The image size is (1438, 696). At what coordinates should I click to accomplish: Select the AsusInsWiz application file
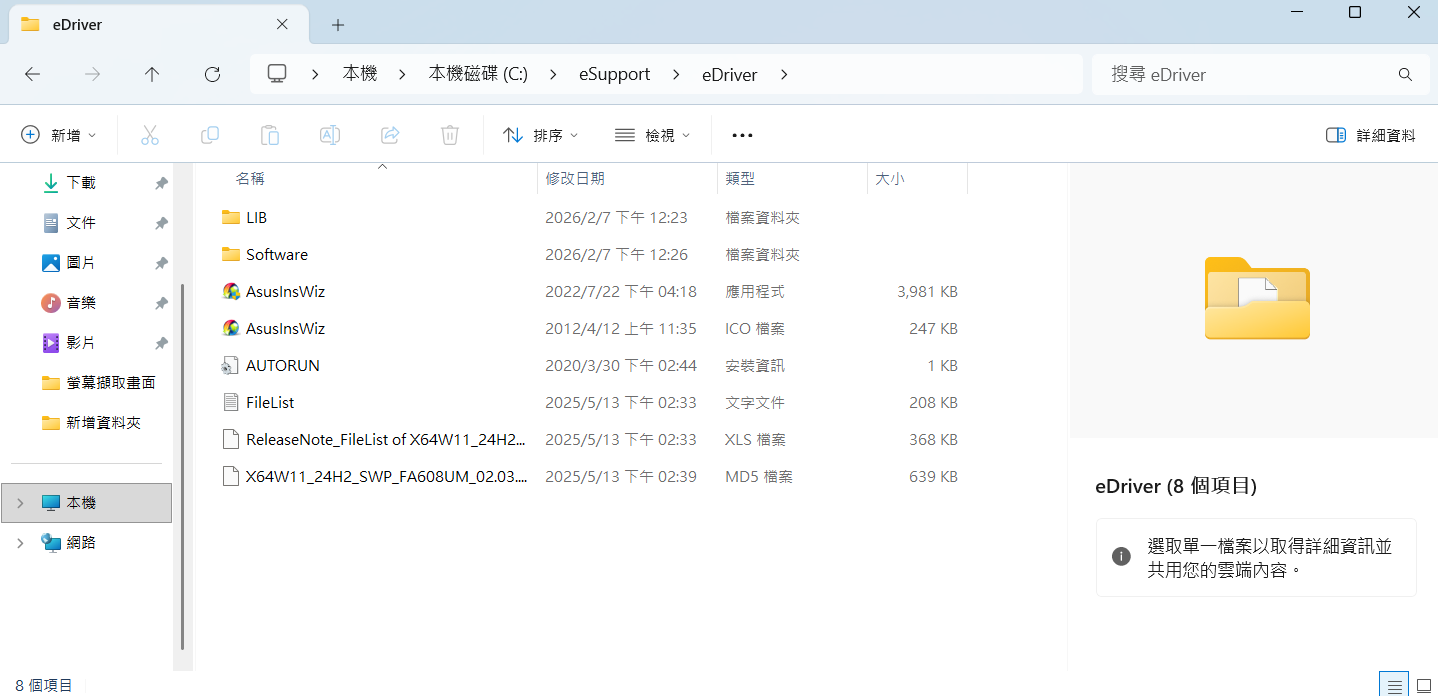[x=285, y=292]
